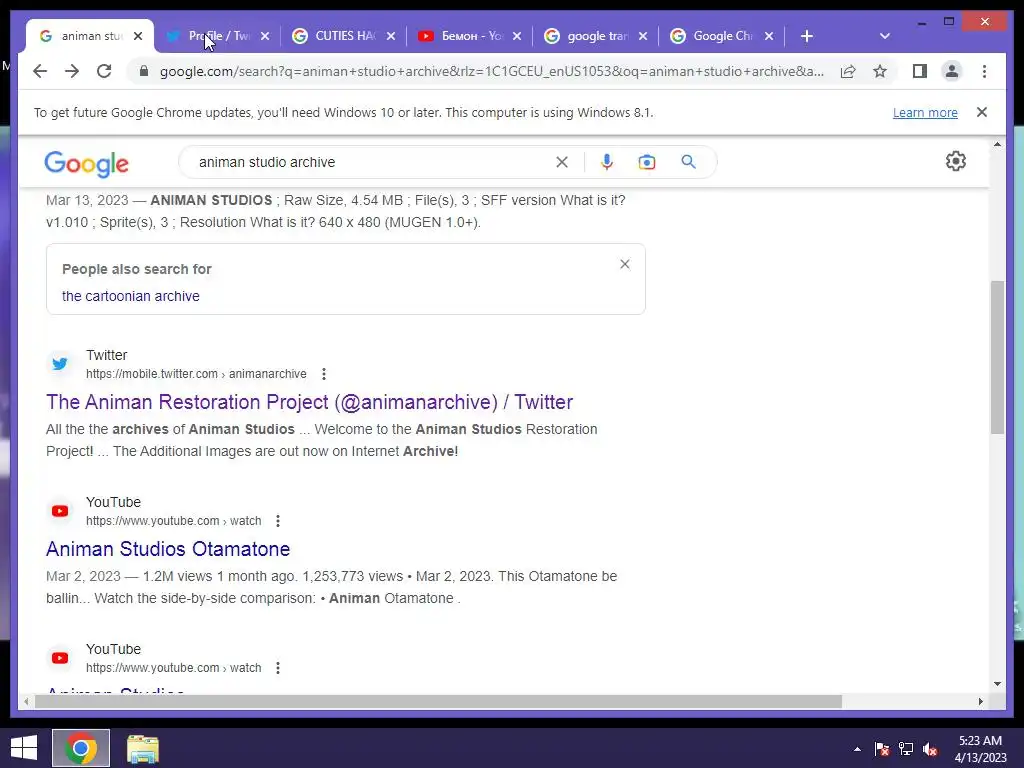Viewport: 1024px width, 768px height.
Task: Click the Chrome icon in the taskbar
Action: tap(81, 748)
